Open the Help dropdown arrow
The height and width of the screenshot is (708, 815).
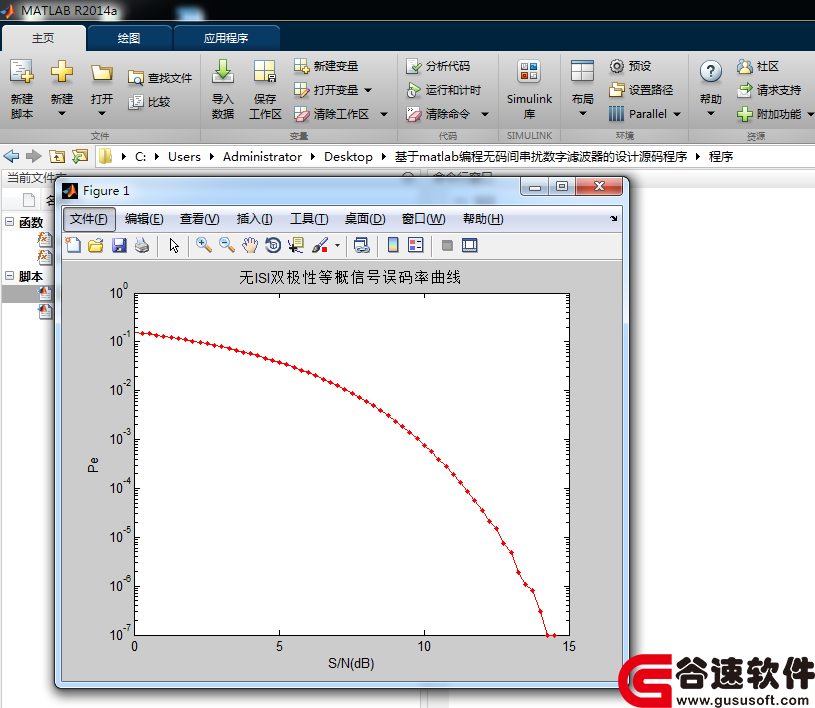click(x=711, y=113)
